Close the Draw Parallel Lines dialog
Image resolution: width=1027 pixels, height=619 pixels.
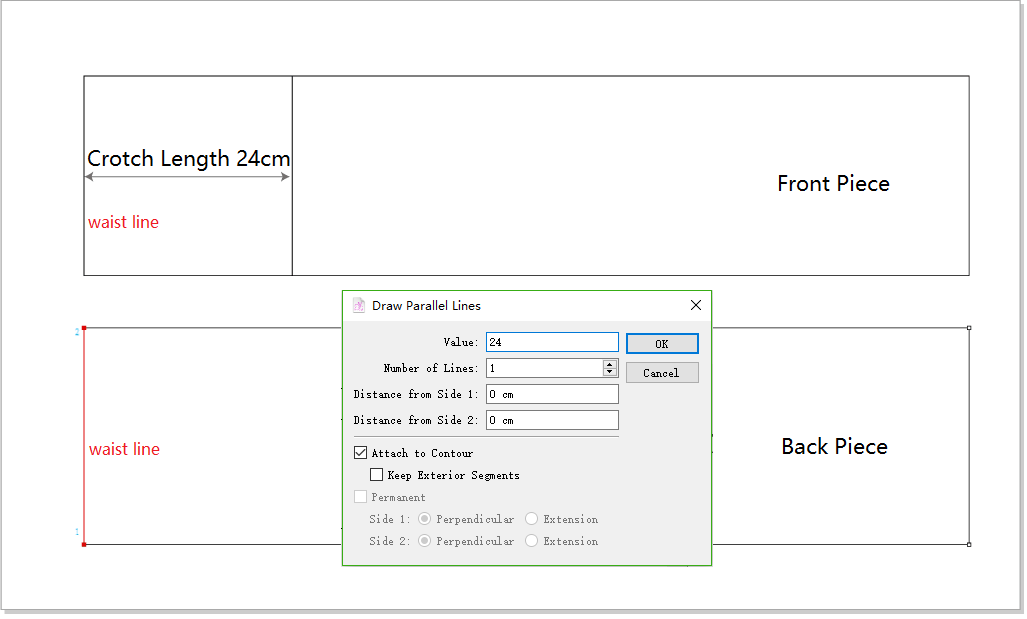tap(696, 306)
